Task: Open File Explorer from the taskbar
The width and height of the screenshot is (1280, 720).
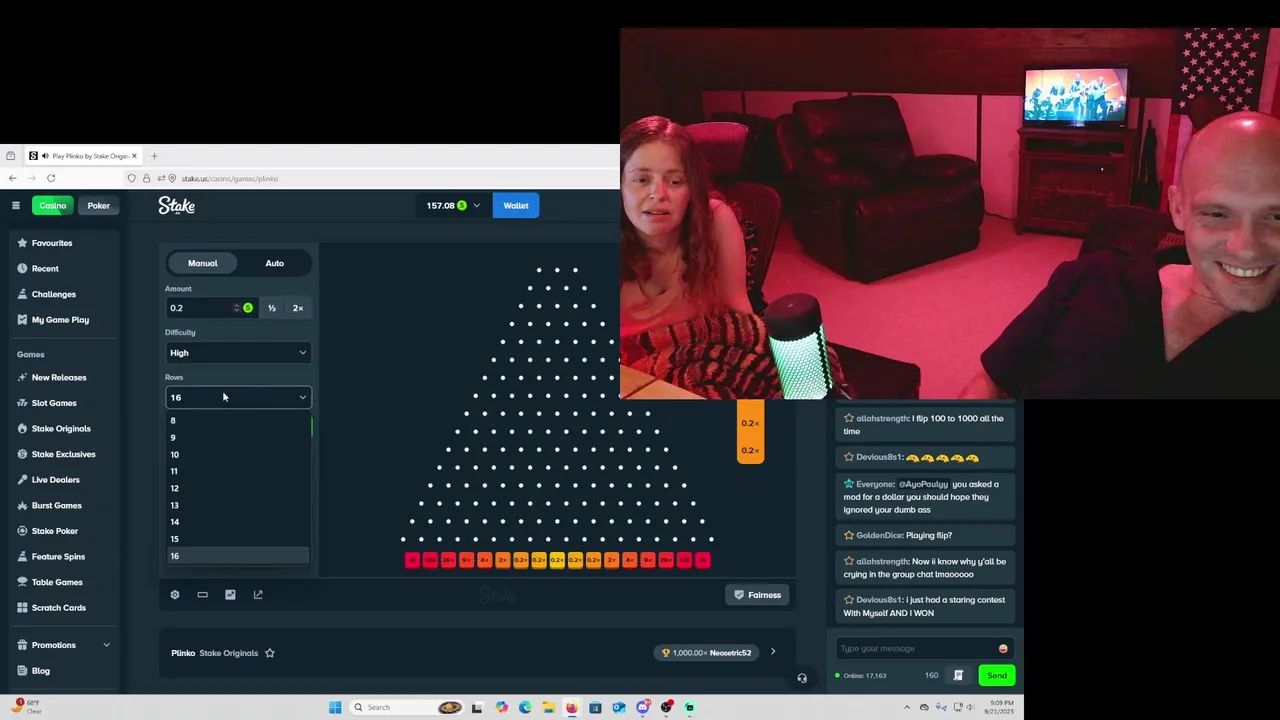Action: [548, 707]
